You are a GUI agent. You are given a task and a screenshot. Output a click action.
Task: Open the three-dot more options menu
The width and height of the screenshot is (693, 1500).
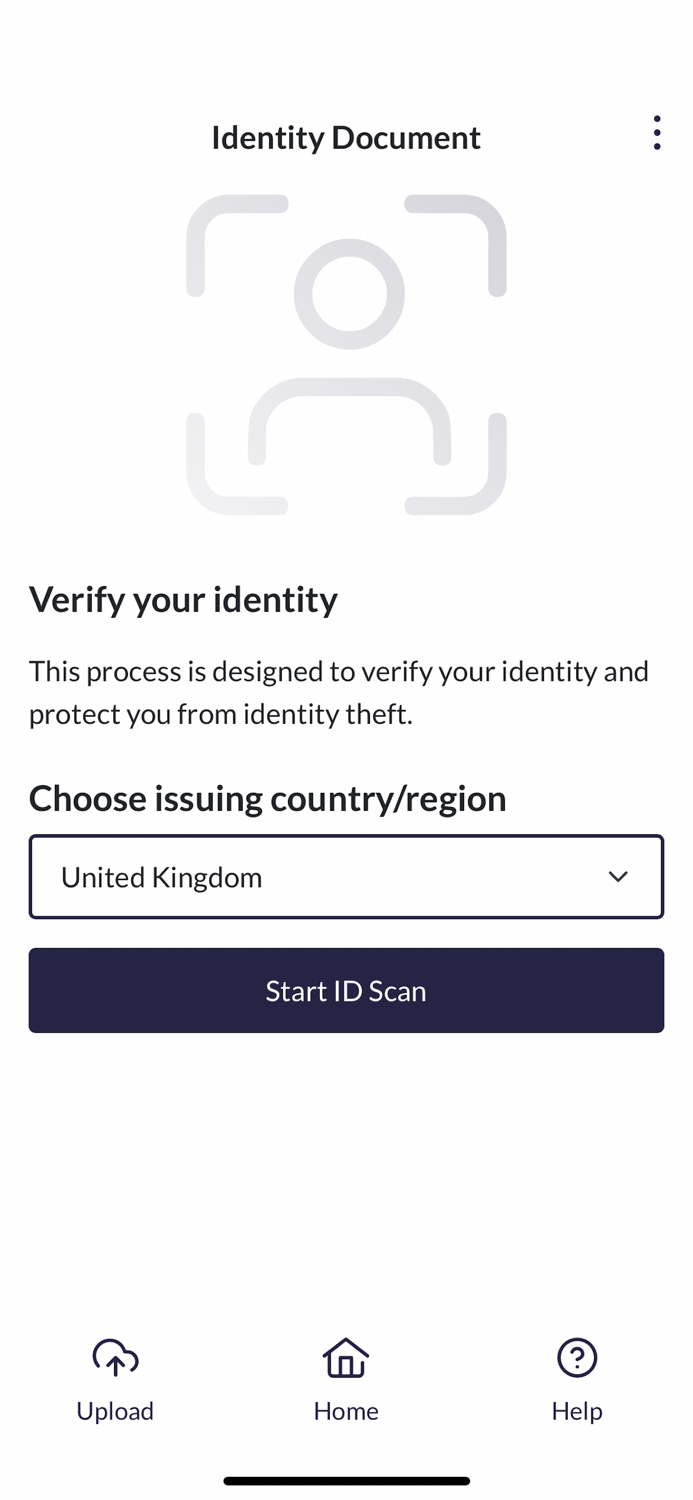(x=656, y=133)
